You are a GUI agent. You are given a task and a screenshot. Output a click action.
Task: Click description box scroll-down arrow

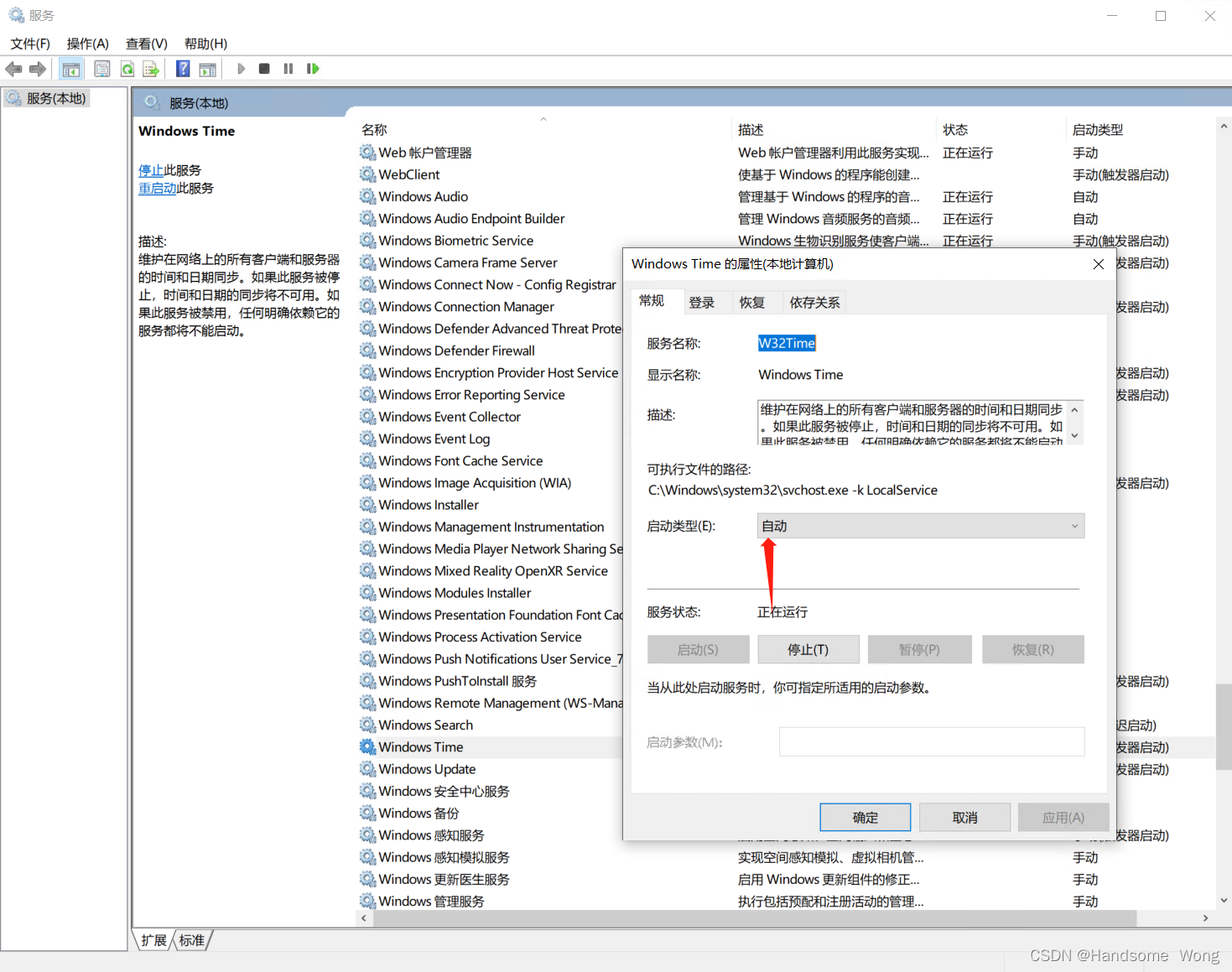pos(1074,436)
